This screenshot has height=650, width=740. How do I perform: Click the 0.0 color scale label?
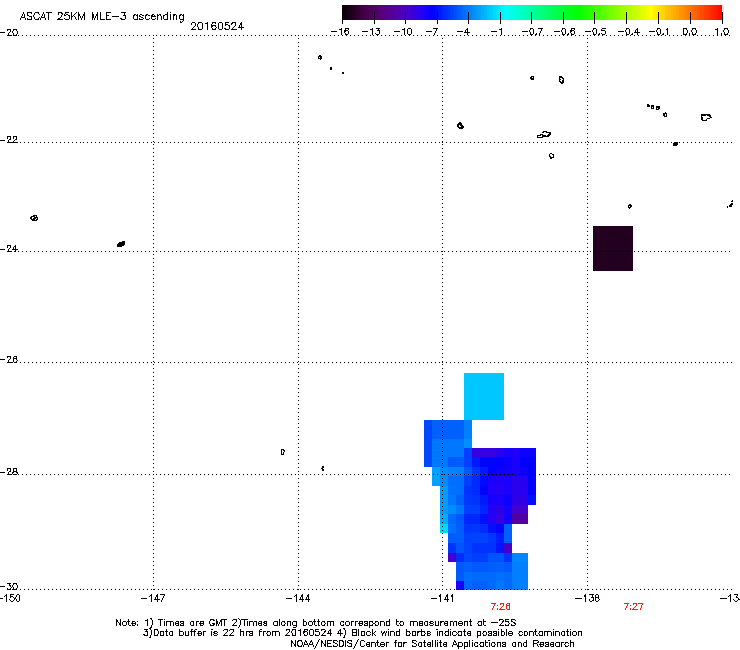690,32
